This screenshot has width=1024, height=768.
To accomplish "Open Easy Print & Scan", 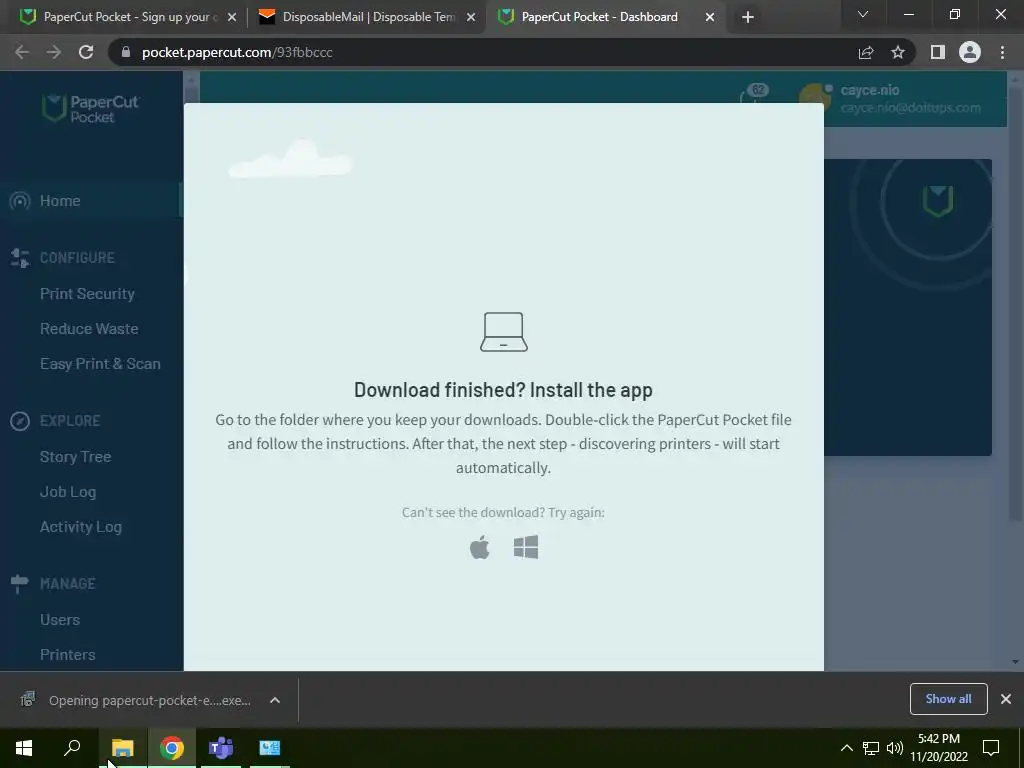I will tap(100, 364).
